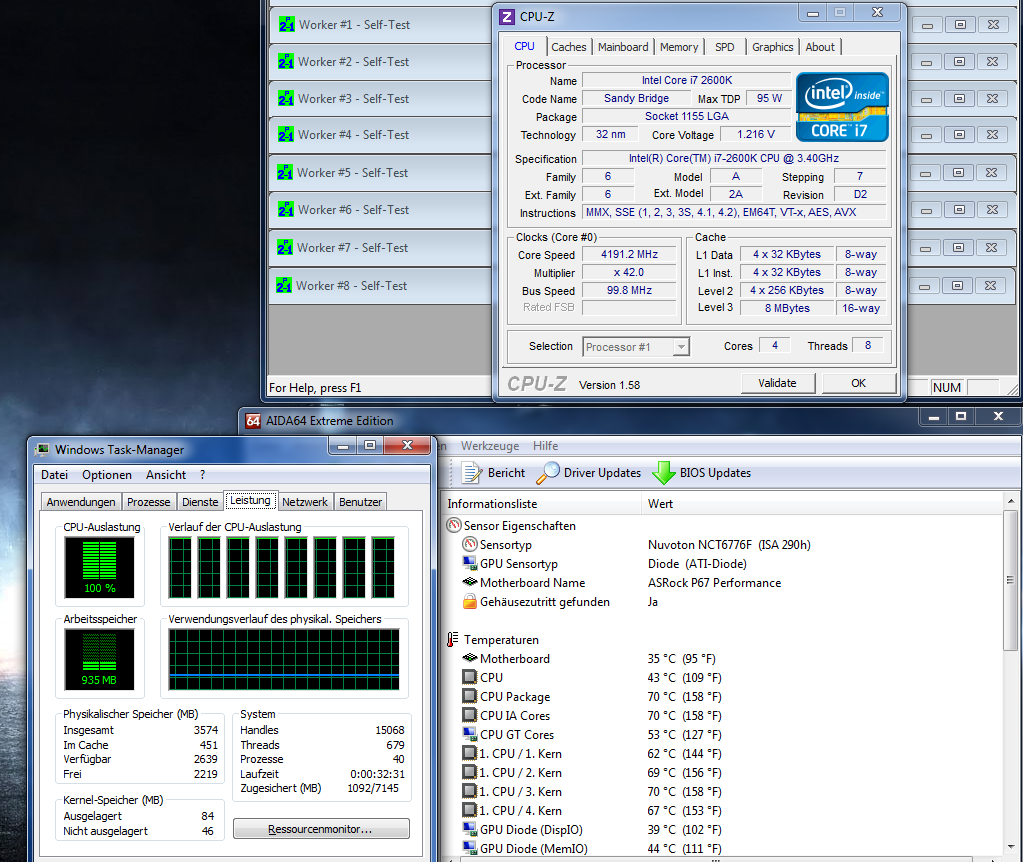Switch to the Prozesse tab

149,502
